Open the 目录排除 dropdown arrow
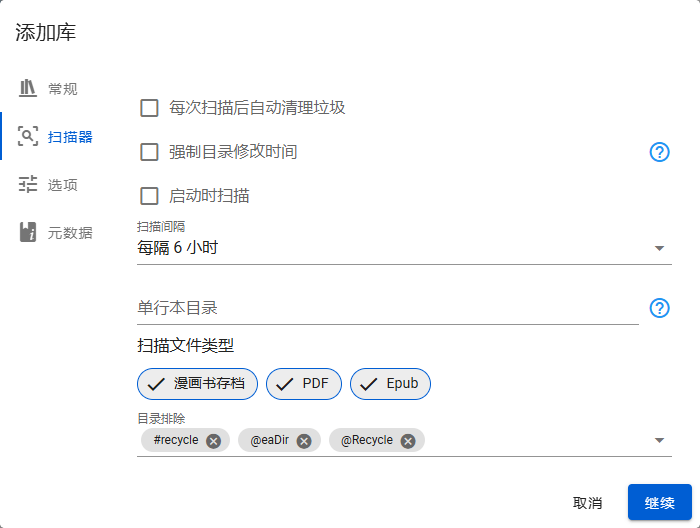Viewport: 700px width, 528px height. click(659, 440)
